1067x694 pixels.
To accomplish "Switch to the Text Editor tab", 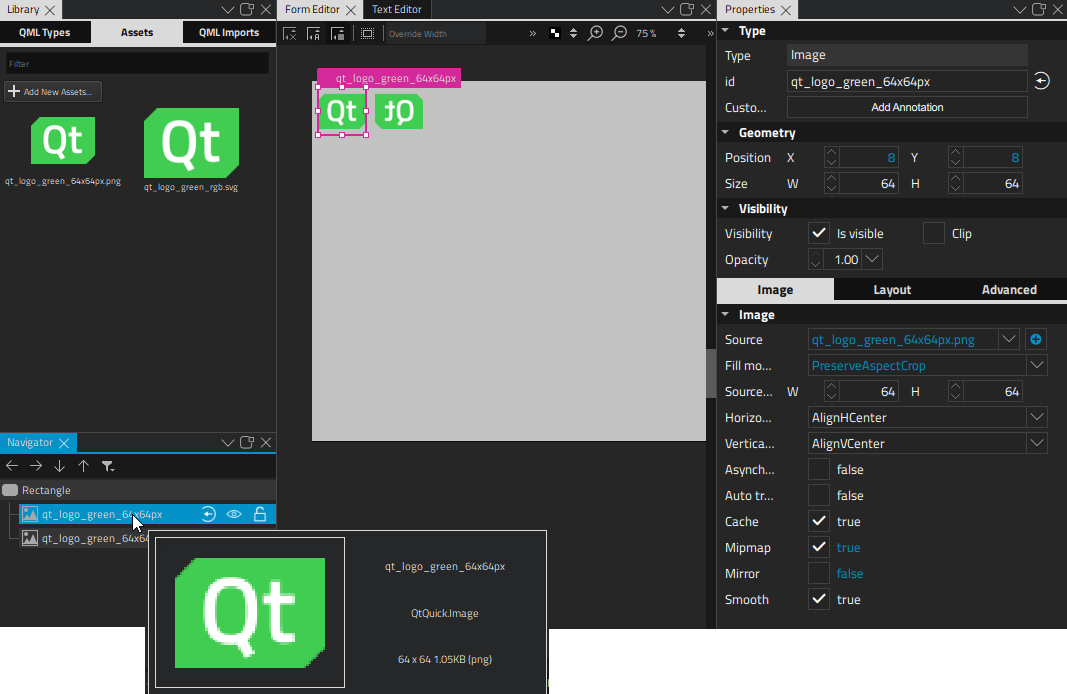I will pyautogui.click(x=396, y=9).
